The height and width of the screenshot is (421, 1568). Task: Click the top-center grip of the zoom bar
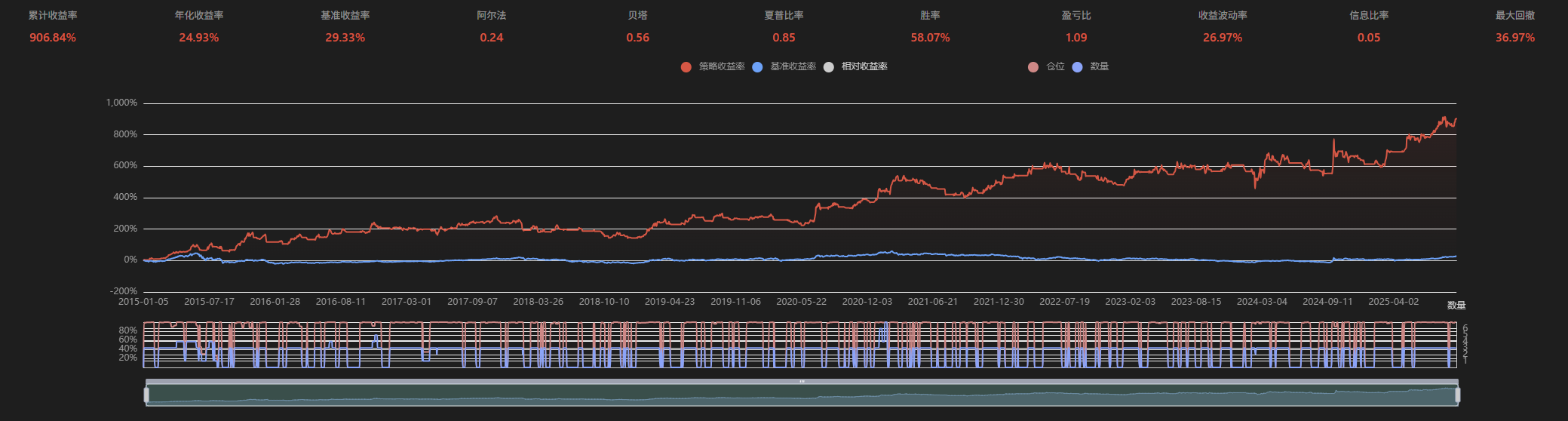click(802, 382)
